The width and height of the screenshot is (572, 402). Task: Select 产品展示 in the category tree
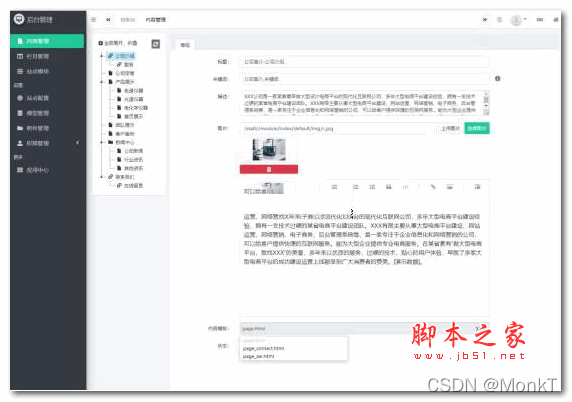click(x=125, y=82)
